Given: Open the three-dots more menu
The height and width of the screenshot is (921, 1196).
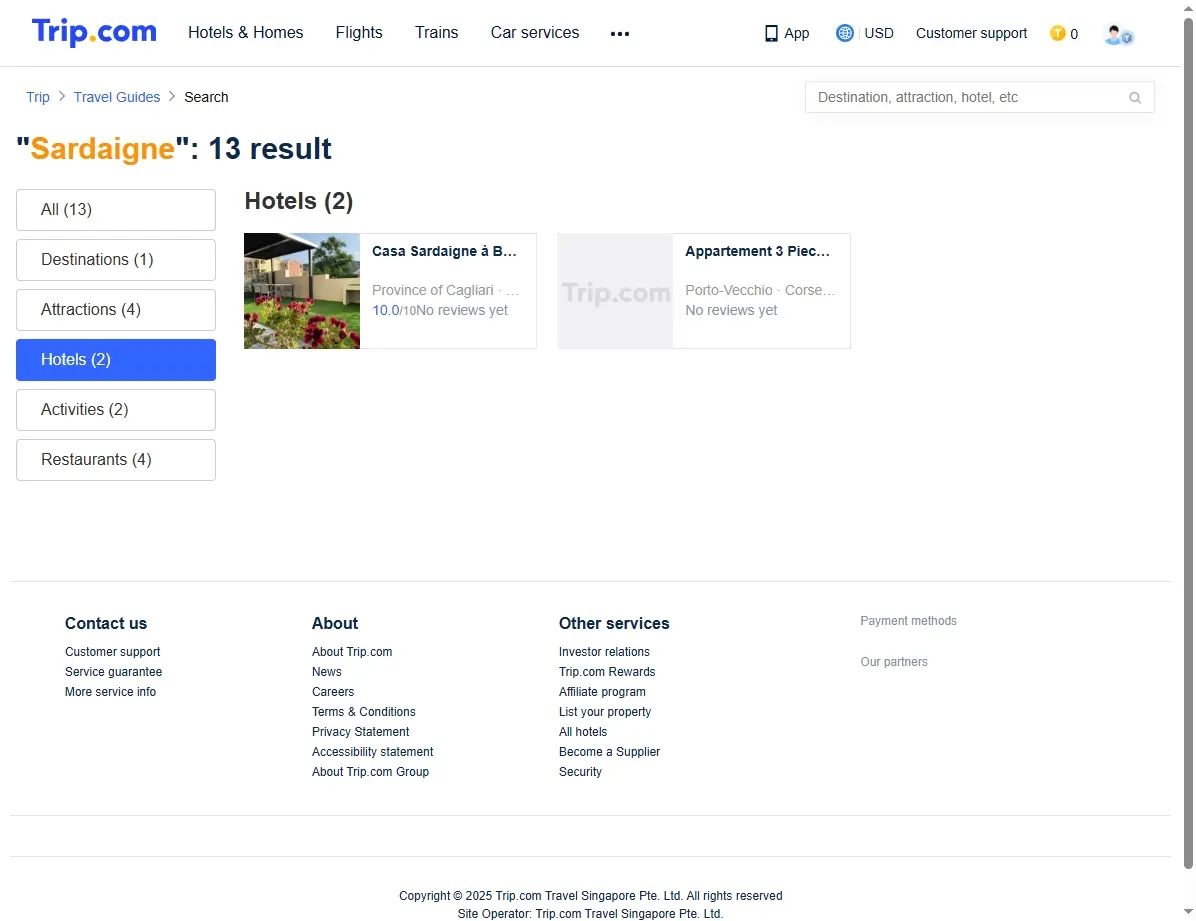Looking at the screenshot, I should [620, 34].
